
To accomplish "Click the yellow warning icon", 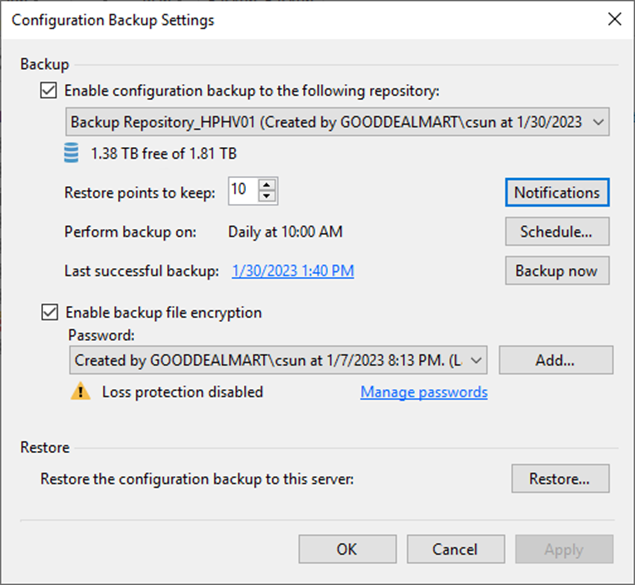I will coord(80,392).
